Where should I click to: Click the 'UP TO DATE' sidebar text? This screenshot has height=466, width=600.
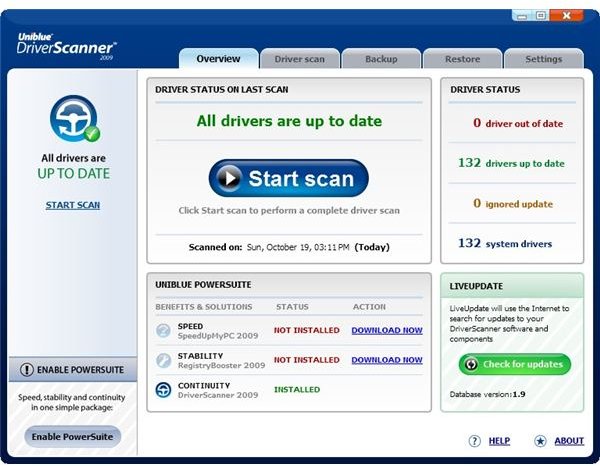pyautogui.click(x=73, y=174)
